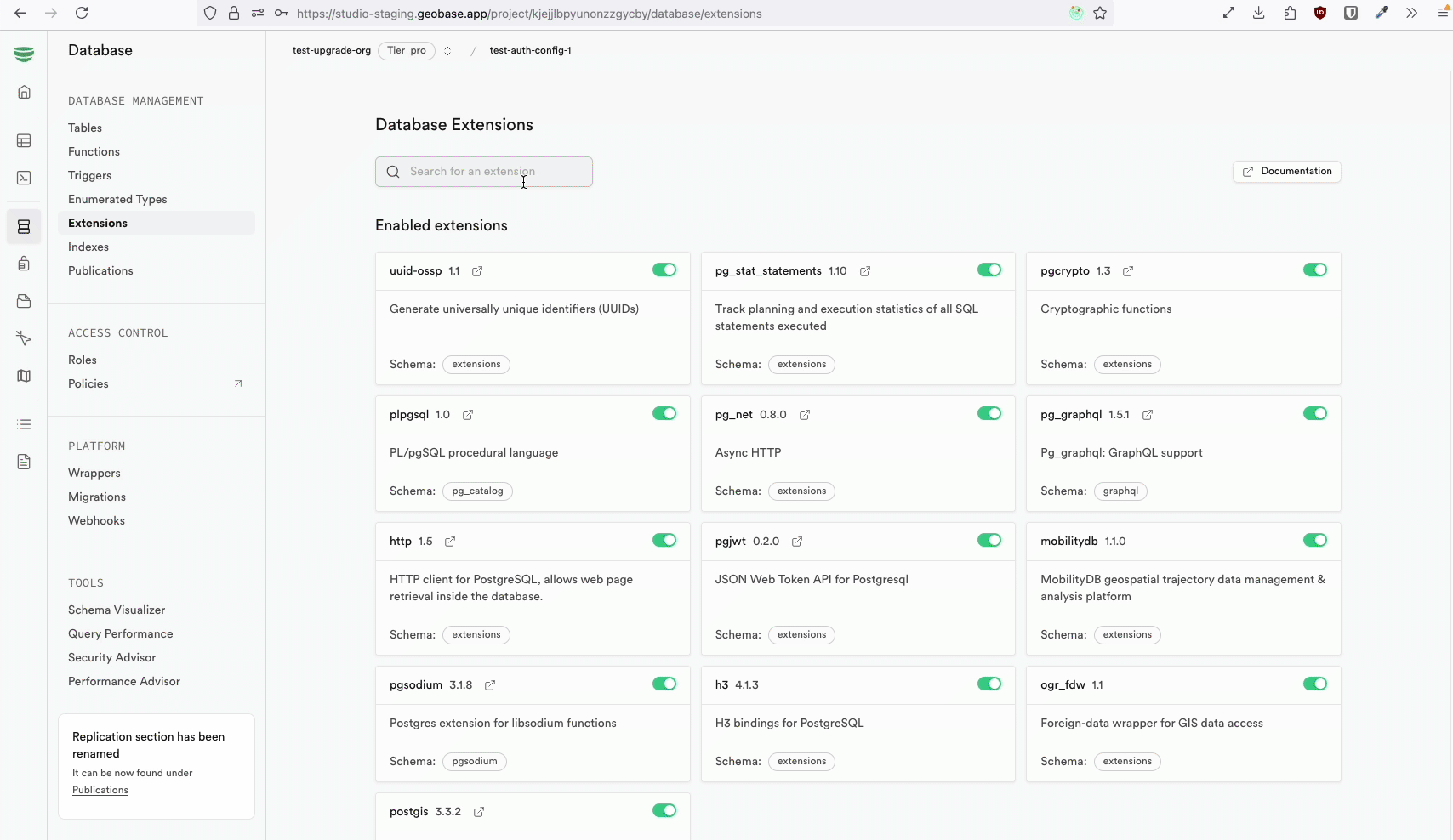Open plpgsql external docs link icon
The height and width of the screenshot is (840, 1453).
point(468,415)
